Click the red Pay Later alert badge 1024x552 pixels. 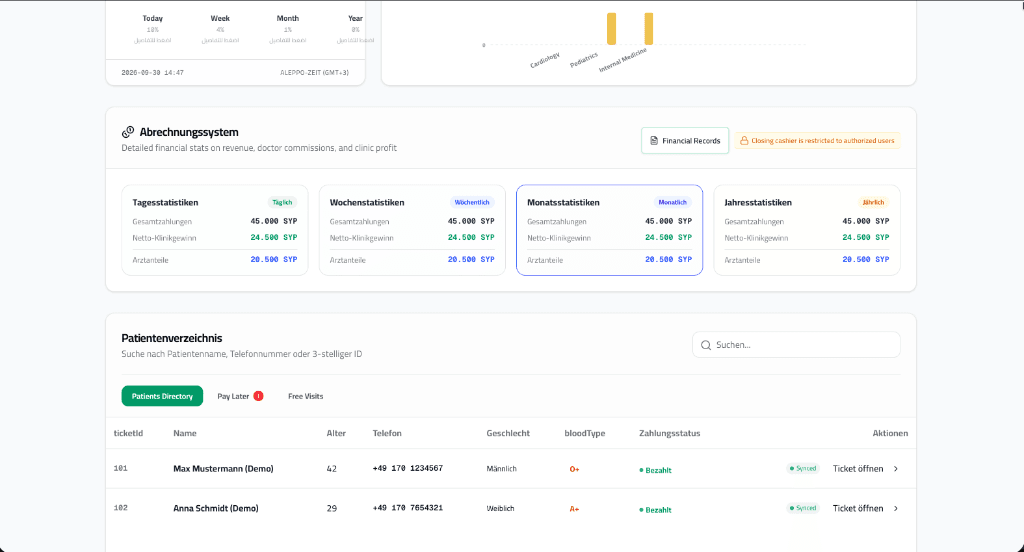[259, 396]
